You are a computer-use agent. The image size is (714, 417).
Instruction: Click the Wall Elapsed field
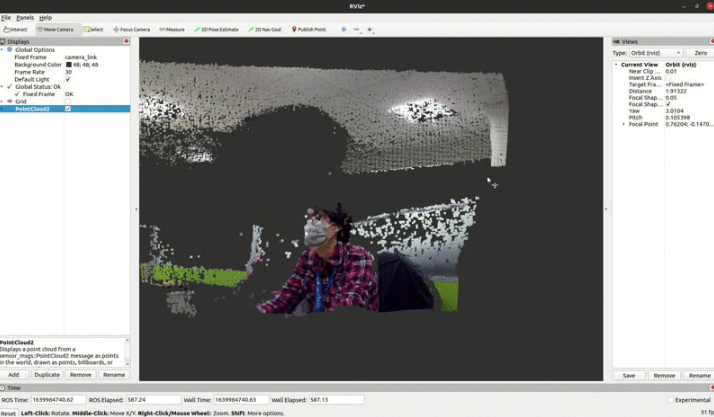[336, 400]
